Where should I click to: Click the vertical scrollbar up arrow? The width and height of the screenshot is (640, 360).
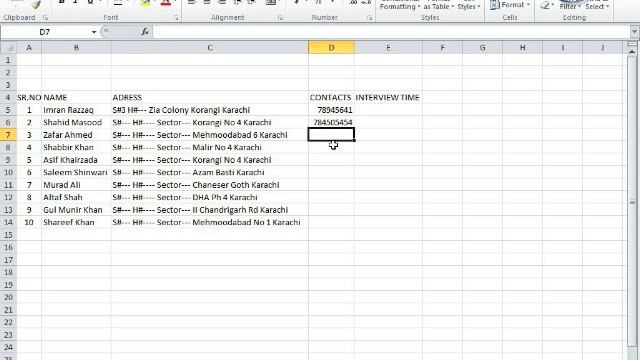(632, 52)
